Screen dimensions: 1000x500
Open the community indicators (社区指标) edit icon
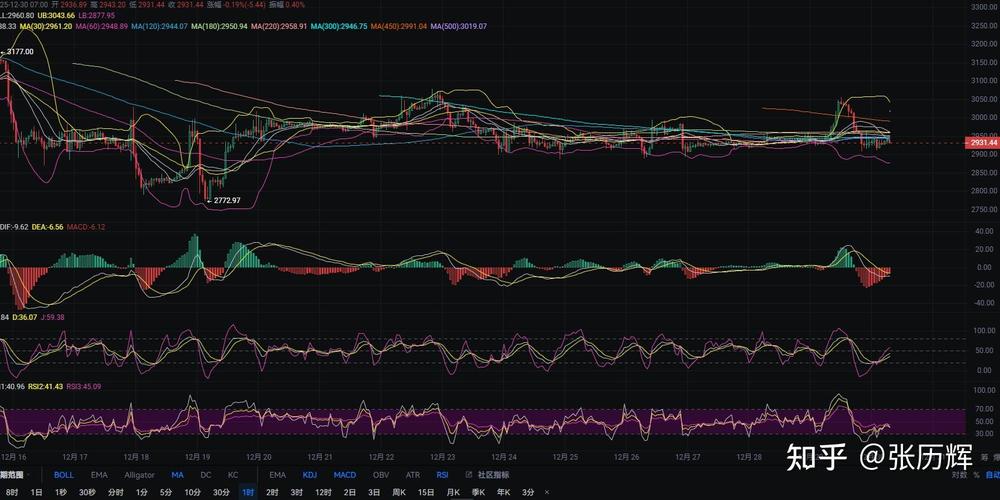470,475
